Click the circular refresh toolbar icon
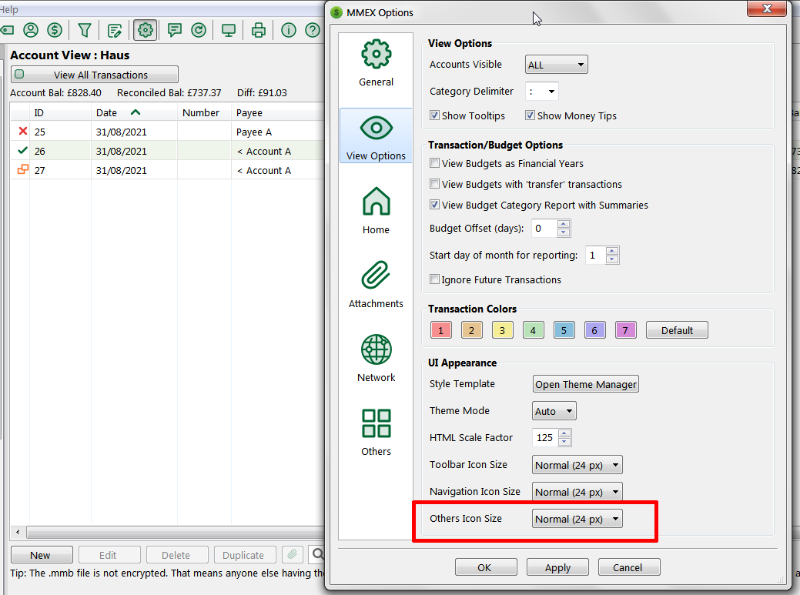The width and height of the screenshot is (800, 595). (198, 30)
